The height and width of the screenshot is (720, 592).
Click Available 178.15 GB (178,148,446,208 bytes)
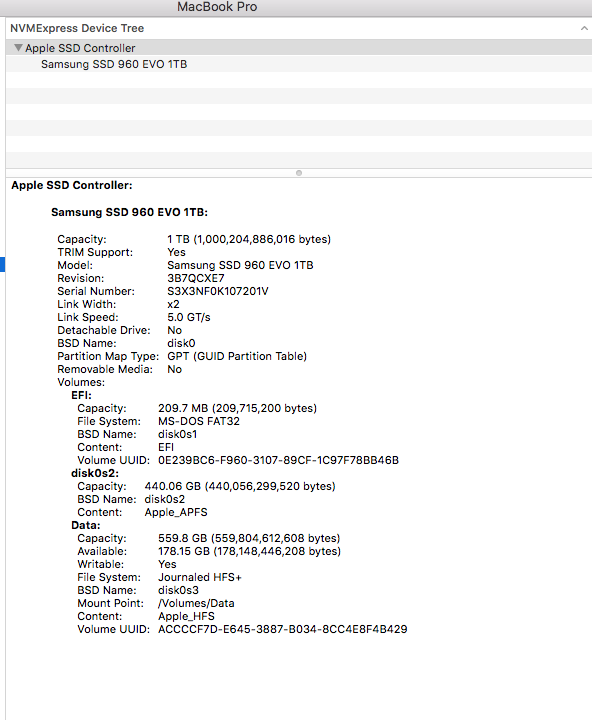click(x=249, y=551)
